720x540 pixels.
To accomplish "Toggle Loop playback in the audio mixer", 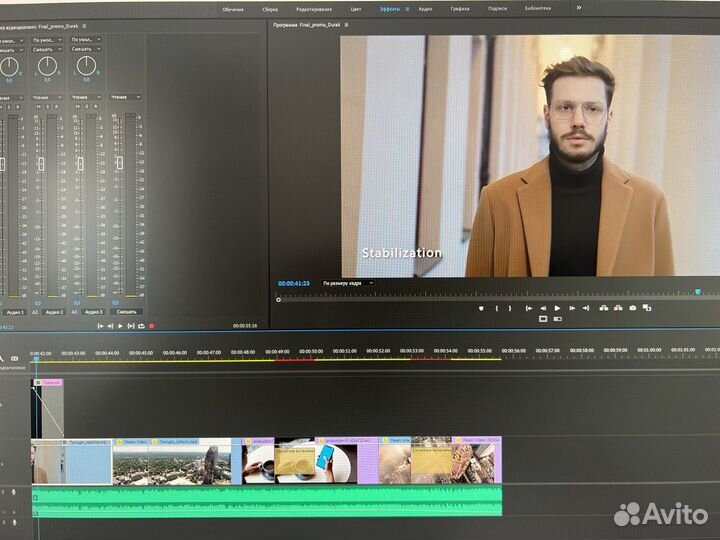I will [x=141, y=326].
